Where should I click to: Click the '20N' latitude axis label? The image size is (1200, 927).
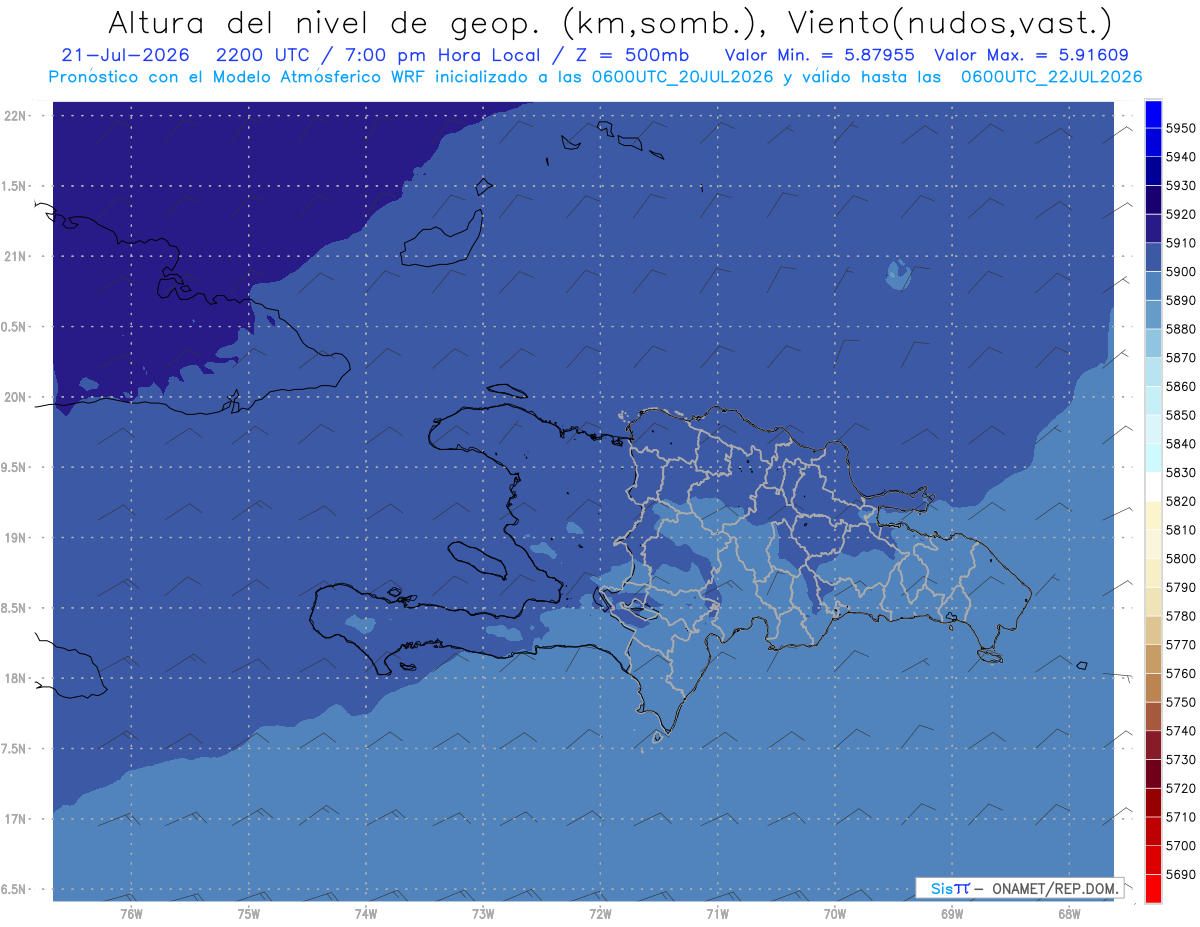[x=15, y=397]
